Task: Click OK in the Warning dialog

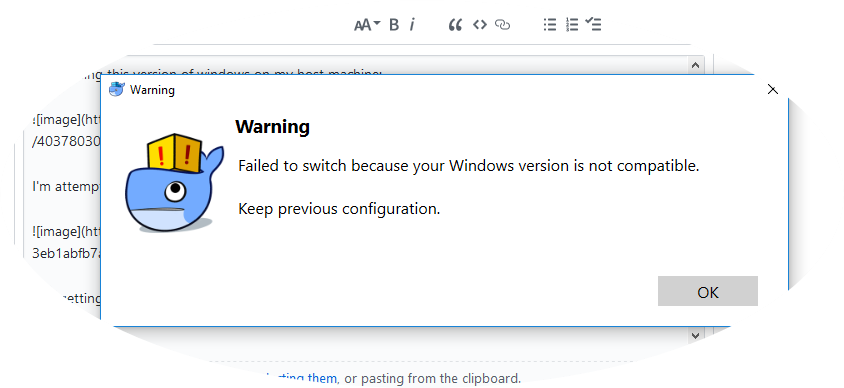Action: click(708, 291)
